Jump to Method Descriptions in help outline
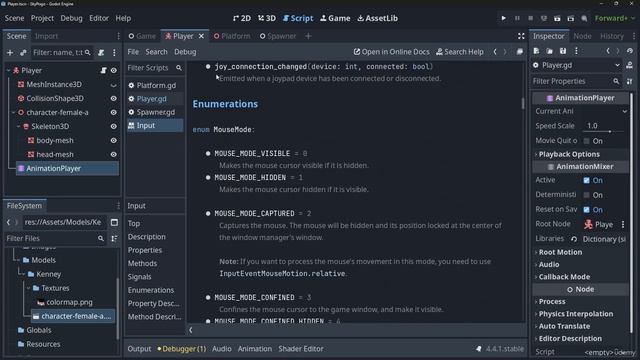The image size is (640, 360). point(154,317)
